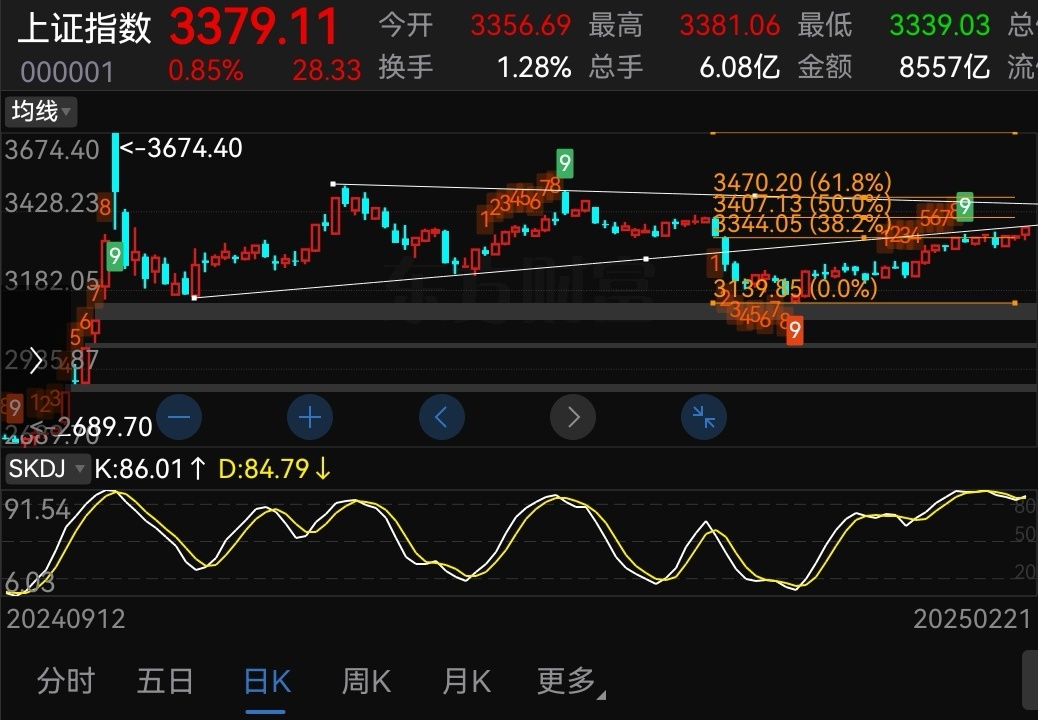The image size is (1038, 720).
Task: Click the collapse arrows chart icon
Action: [x=704, y=417]
